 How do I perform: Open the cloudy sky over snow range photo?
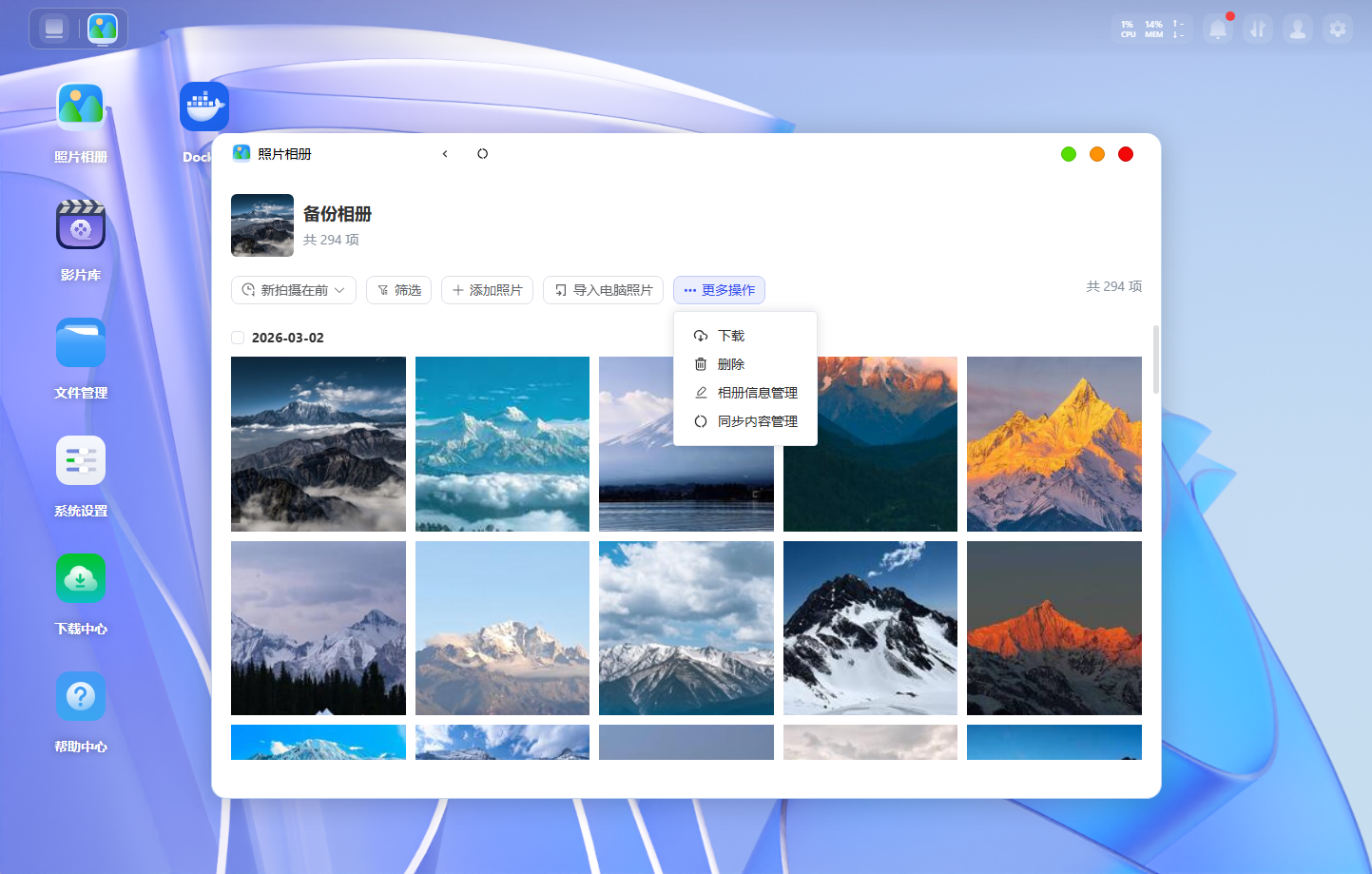686,628
